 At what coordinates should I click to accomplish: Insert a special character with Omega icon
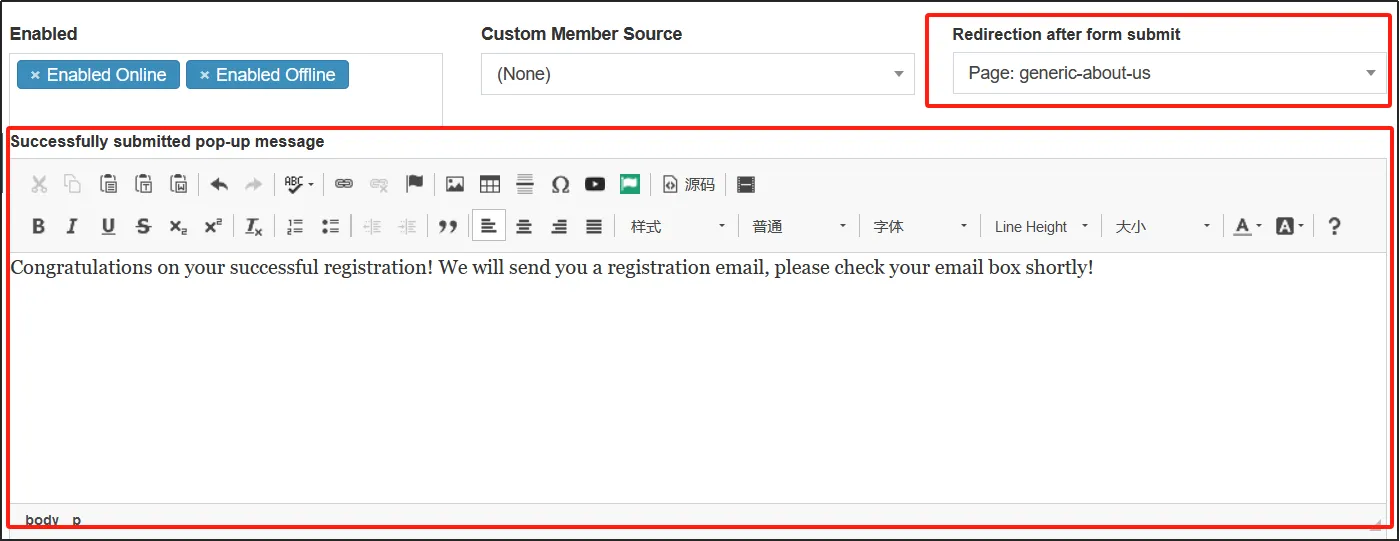coord(560,184)
